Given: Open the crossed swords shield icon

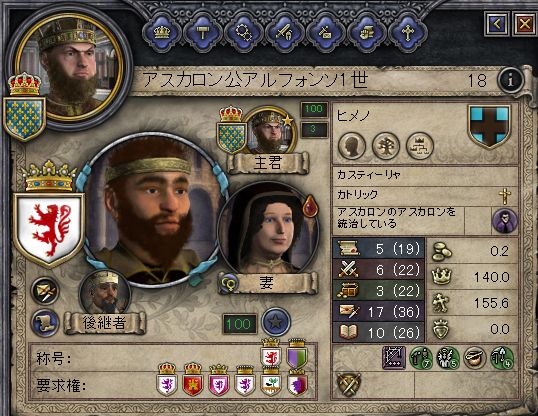Looking at the screenshot, I should (349, 385).
